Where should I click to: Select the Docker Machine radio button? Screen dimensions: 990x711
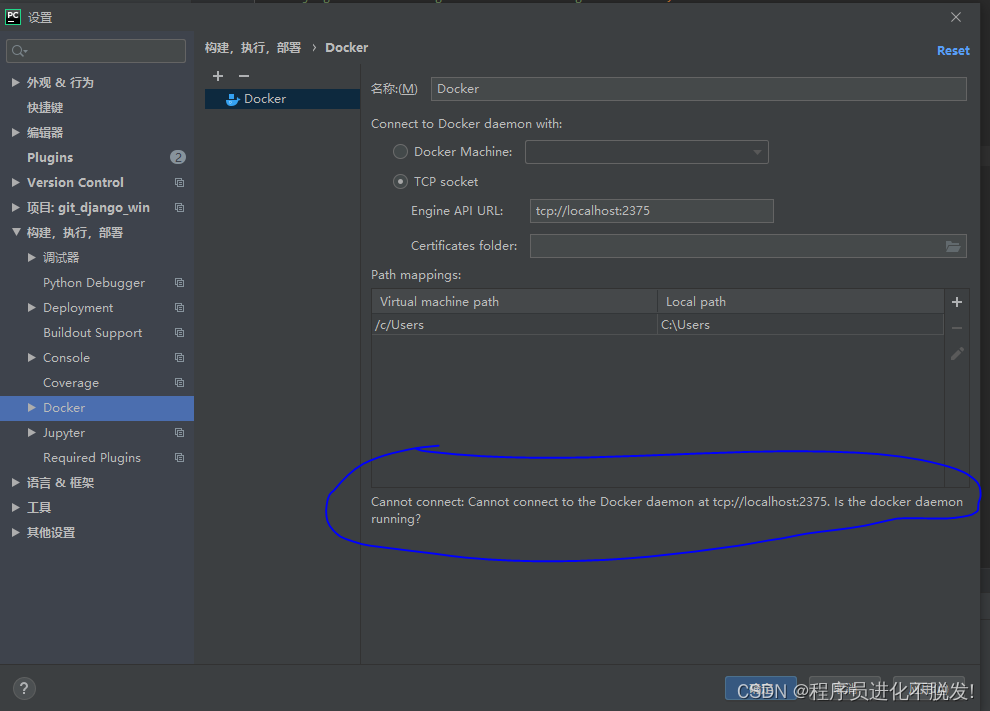click(x=401, y=152)
